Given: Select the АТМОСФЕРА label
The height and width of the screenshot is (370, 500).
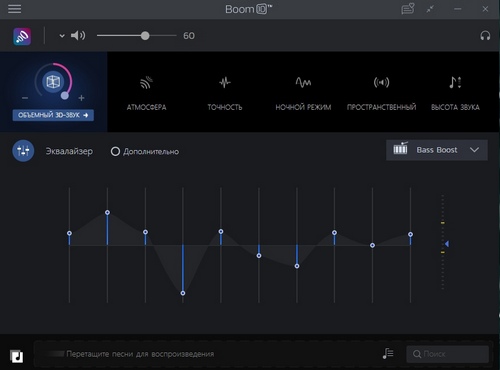Looking at the screenshot, I should click(146, 107).
